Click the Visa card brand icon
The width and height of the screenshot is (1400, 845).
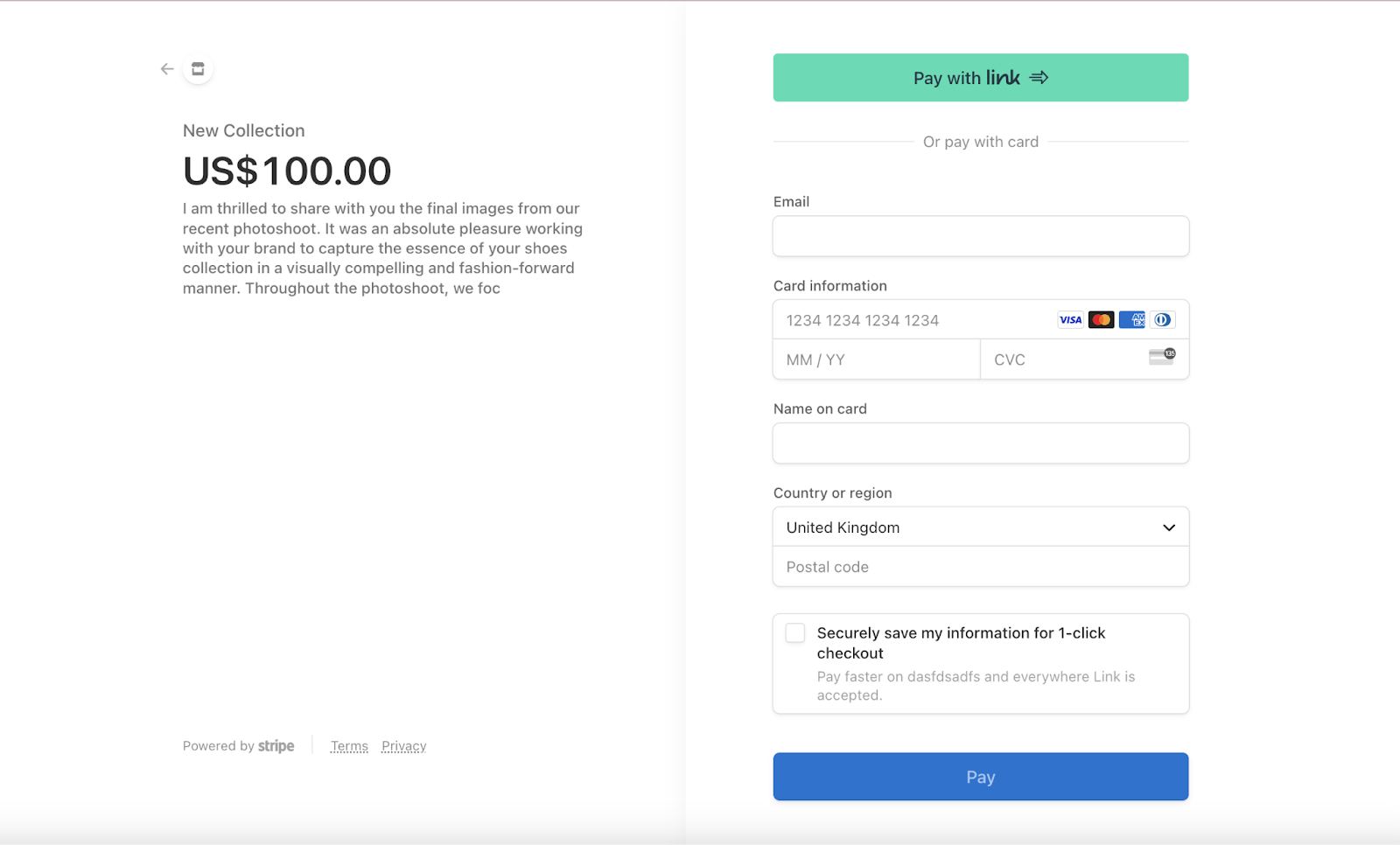(x=1069, y=319)
